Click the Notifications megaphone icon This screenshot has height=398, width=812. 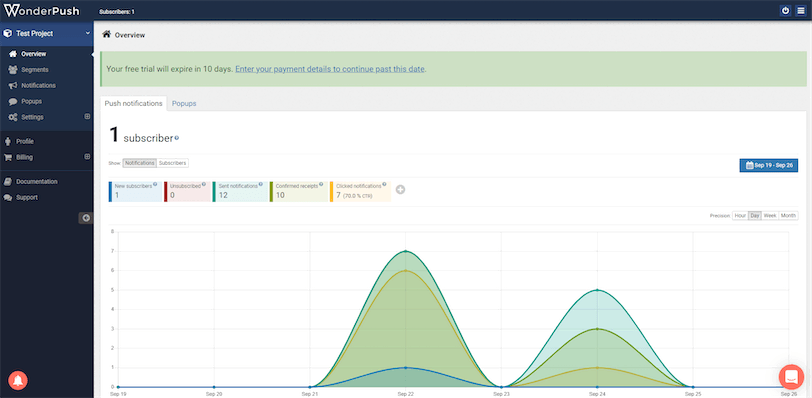coord(13,85)
